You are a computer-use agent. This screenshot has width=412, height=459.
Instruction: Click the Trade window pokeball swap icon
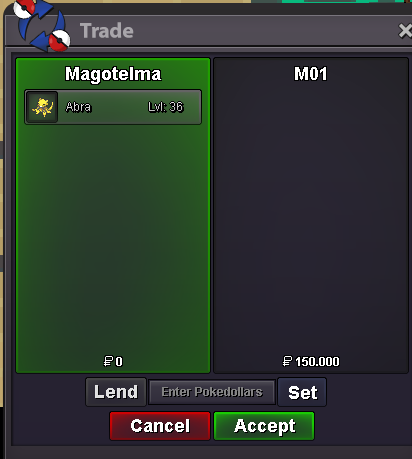[42, 25]
